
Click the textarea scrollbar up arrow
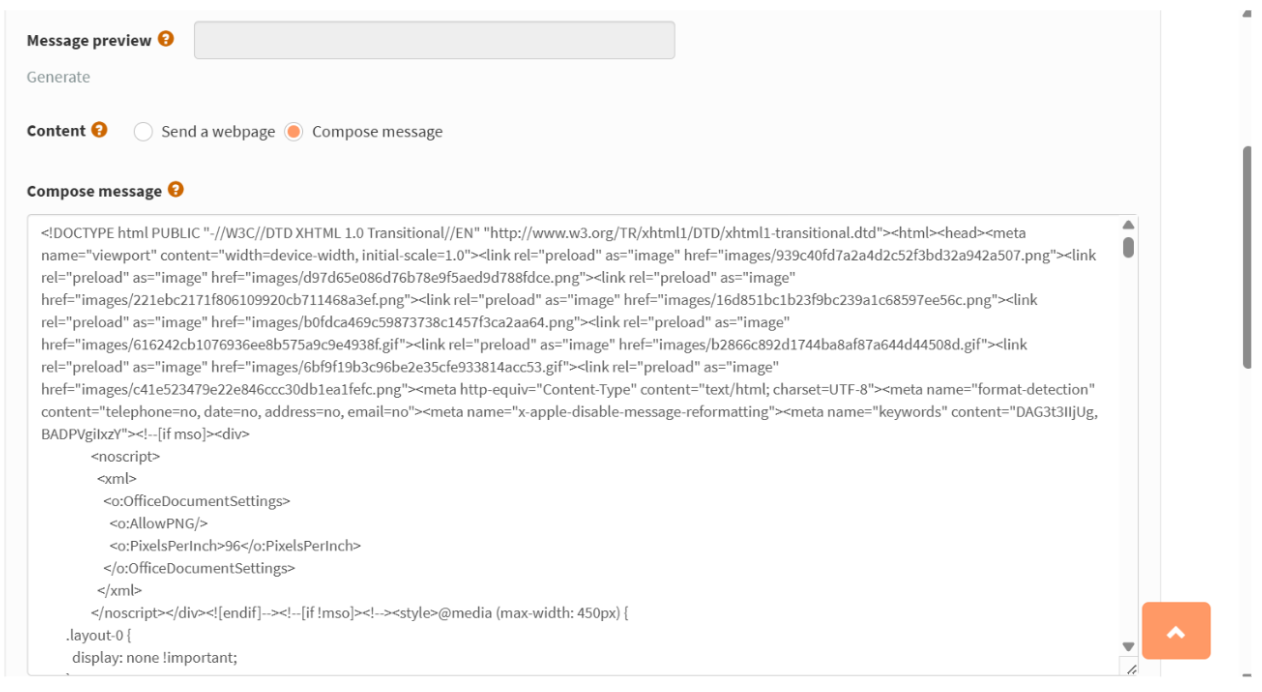point(1129,223)
